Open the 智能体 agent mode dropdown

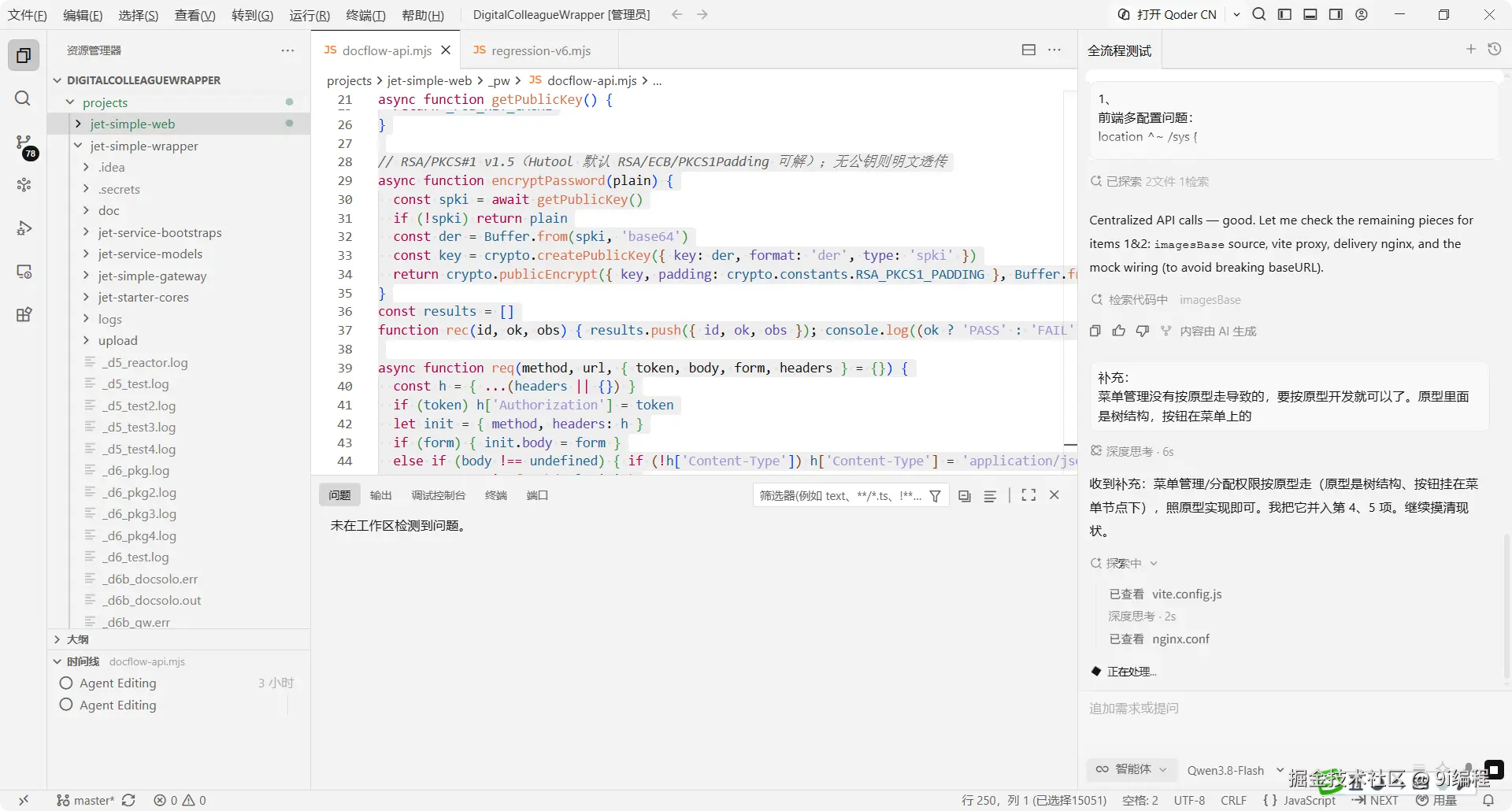[1131, 769]
